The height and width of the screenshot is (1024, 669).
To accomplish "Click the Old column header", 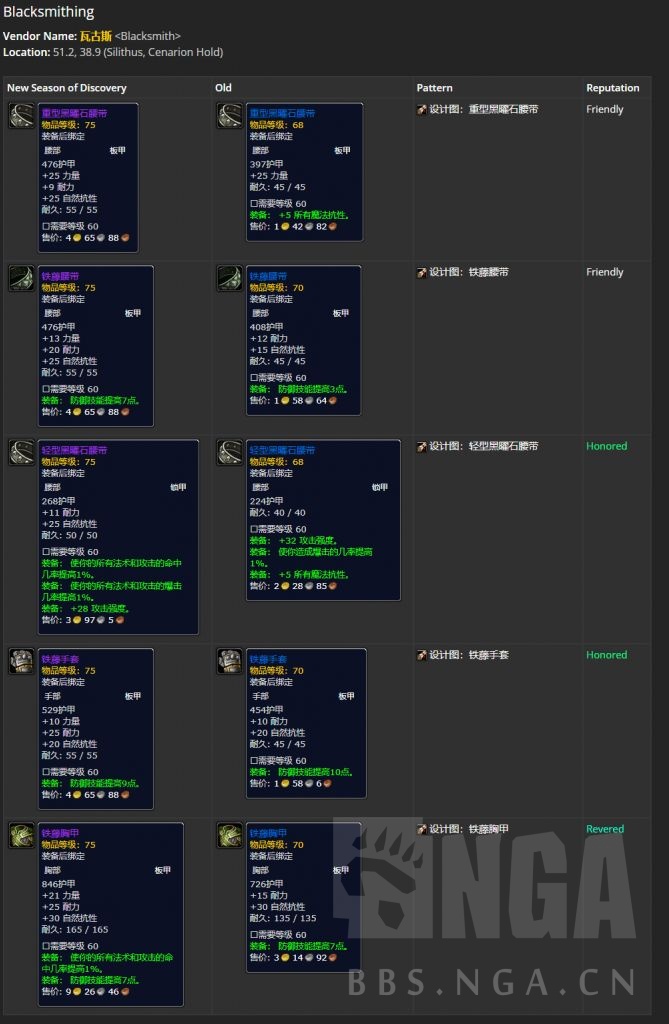I will tap(224, 88).
